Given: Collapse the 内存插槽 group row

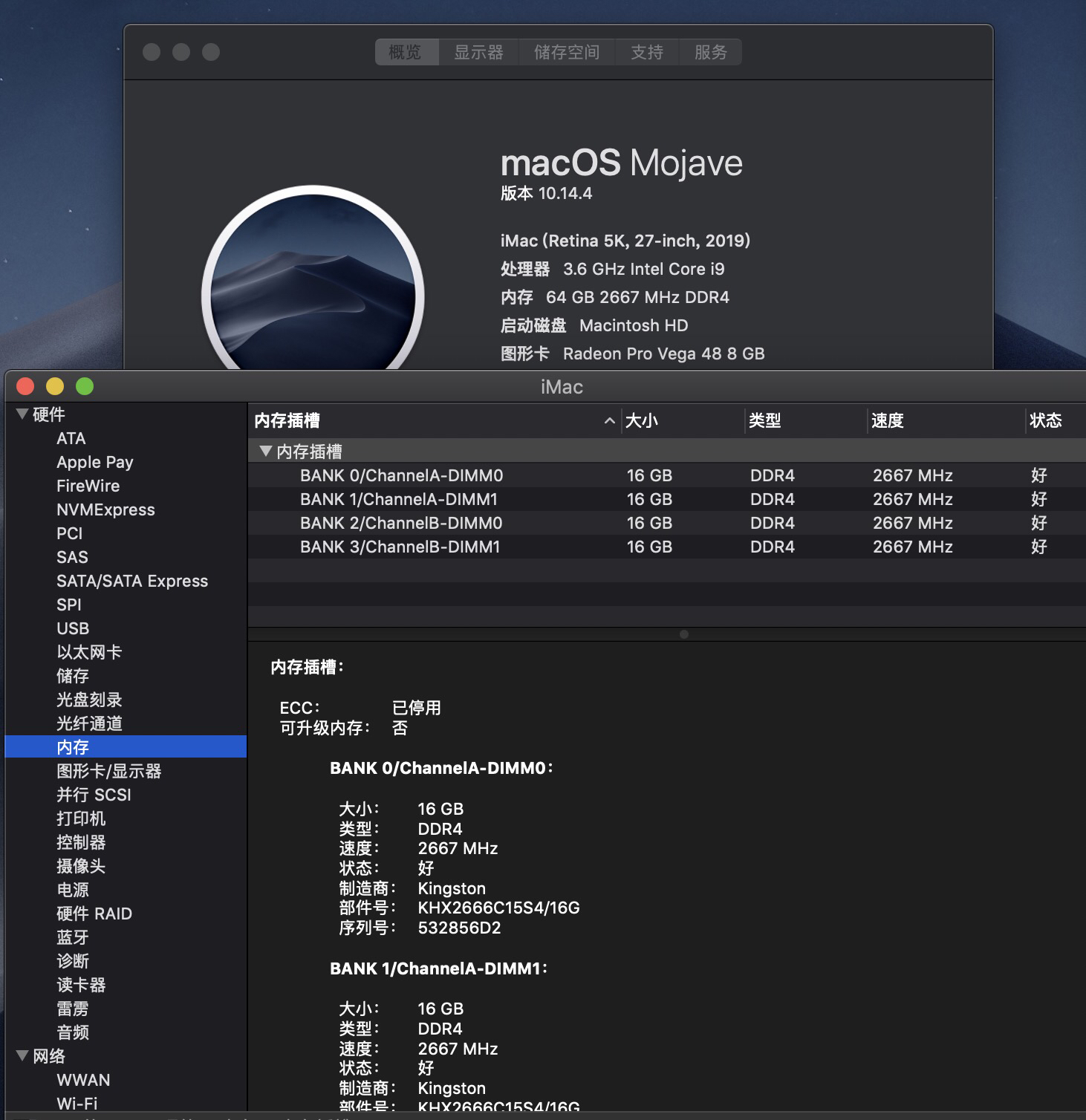Looking at the screenshot, I should tap(265, 451).
